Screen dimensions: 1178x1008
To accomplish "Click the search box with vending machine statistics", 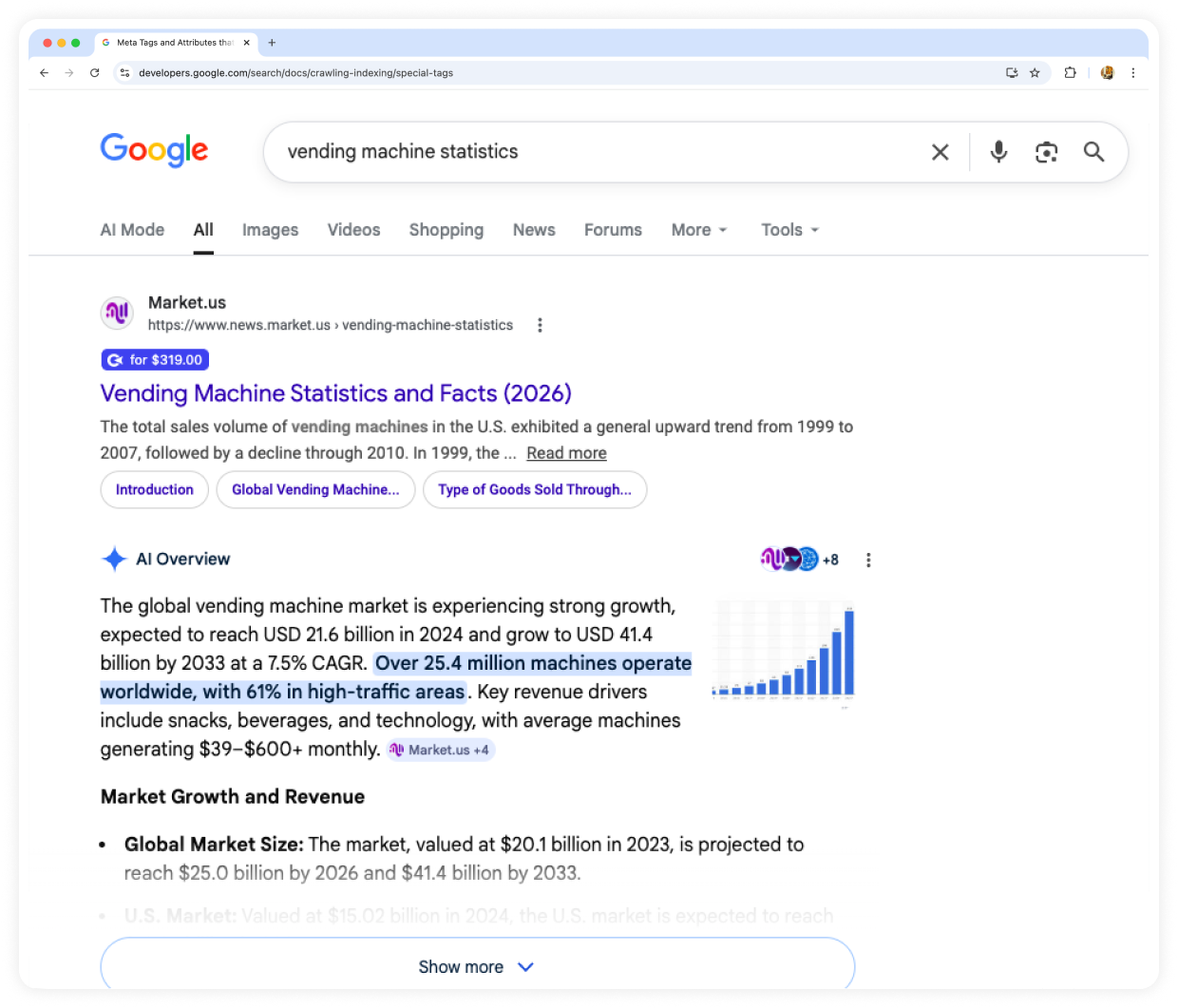I will [589, 152].
